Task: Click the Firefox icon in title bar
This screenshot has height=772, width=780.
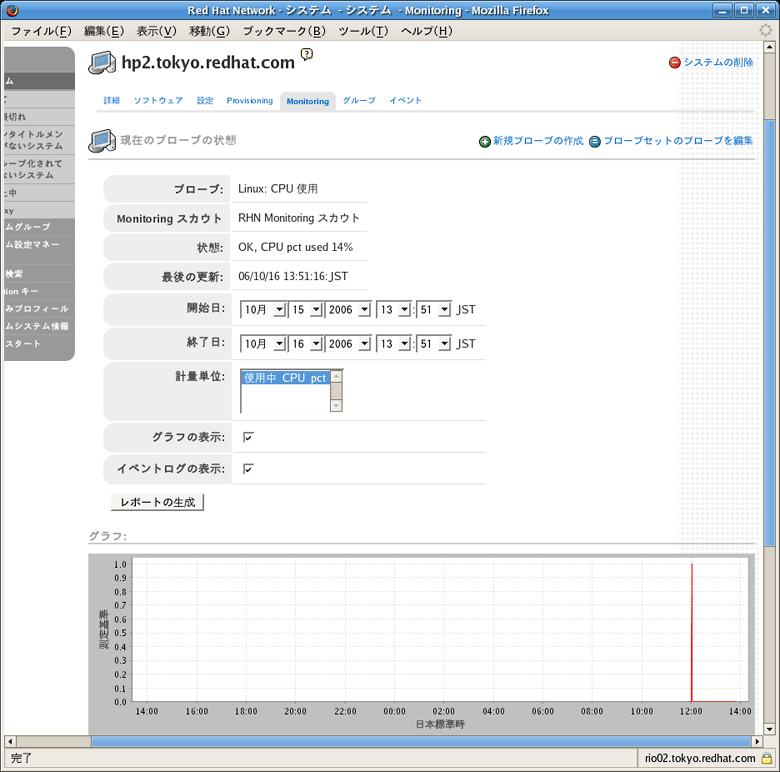Action: 12,10
